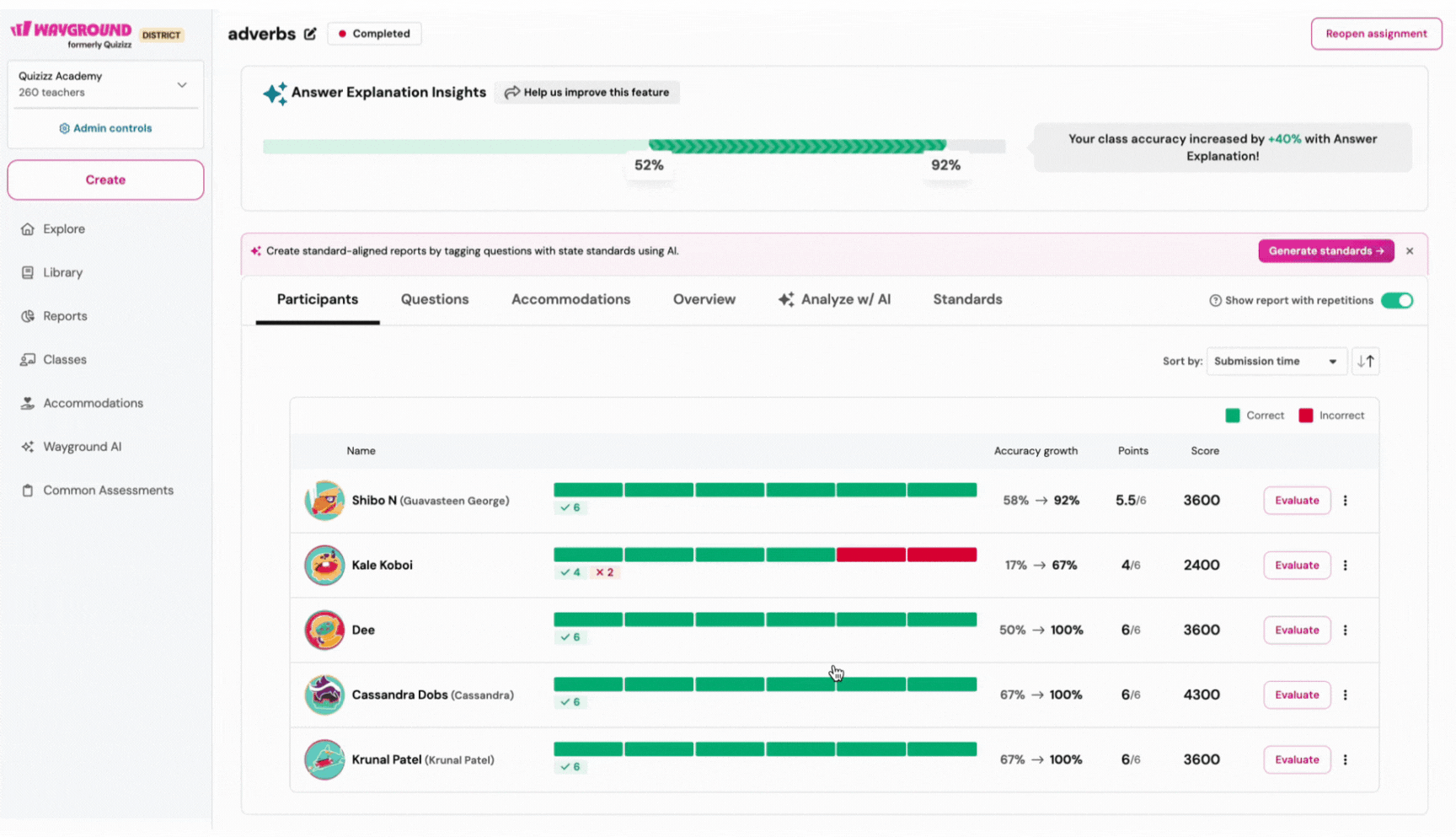Open Admin controls link
Image resolution: width=1456 pixels, height=837 pixels.
point(105,128)
